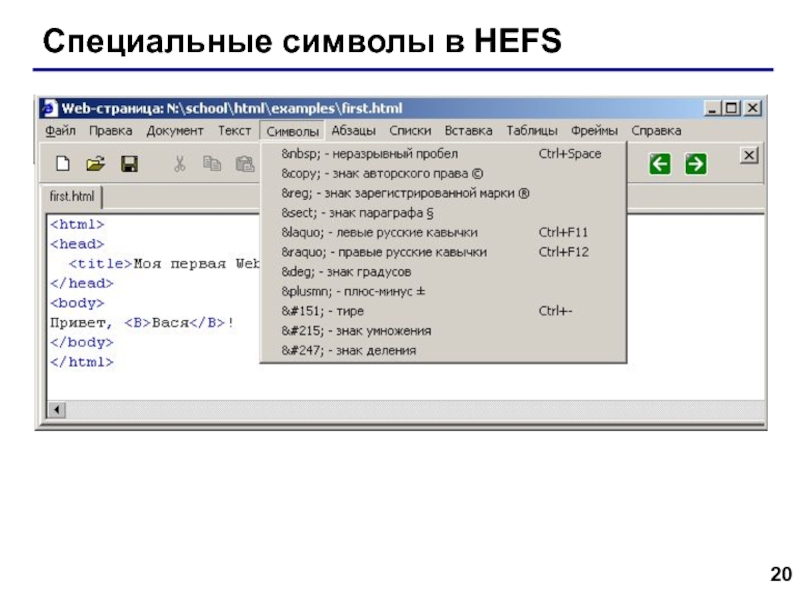800x600 pixels.
Task: Open the Списки menu
Action: pyautogui.click(x=407, y=130)
